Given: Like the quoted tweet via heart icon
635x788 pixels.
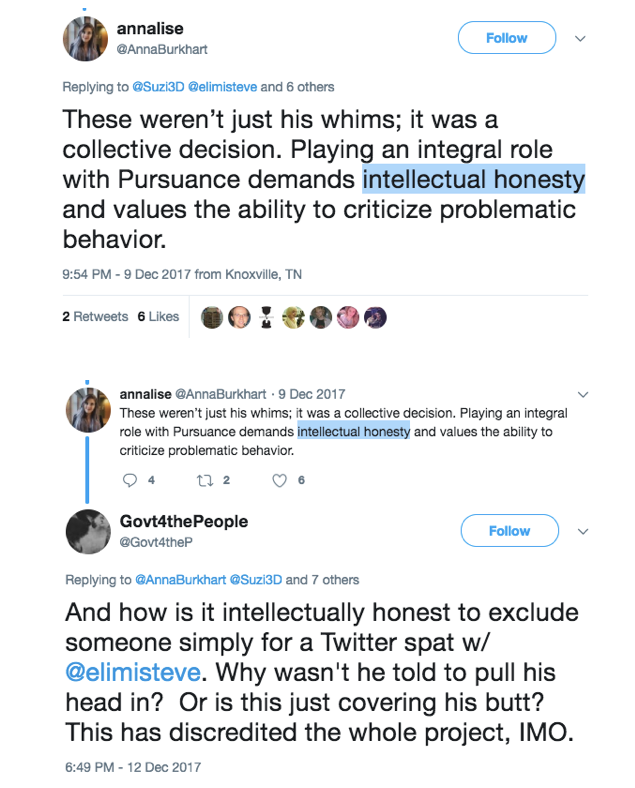Looking at the screenshot, I should pyautogui.click(x=279, y=481).
